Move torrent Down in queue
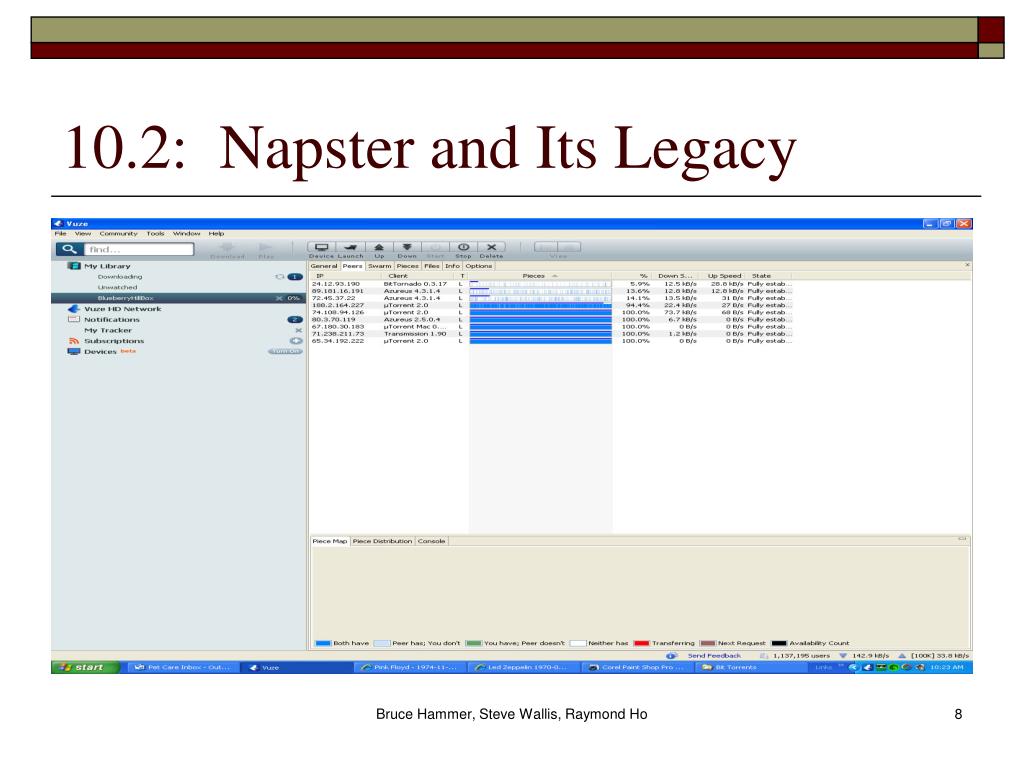 [x=406, y=248]
